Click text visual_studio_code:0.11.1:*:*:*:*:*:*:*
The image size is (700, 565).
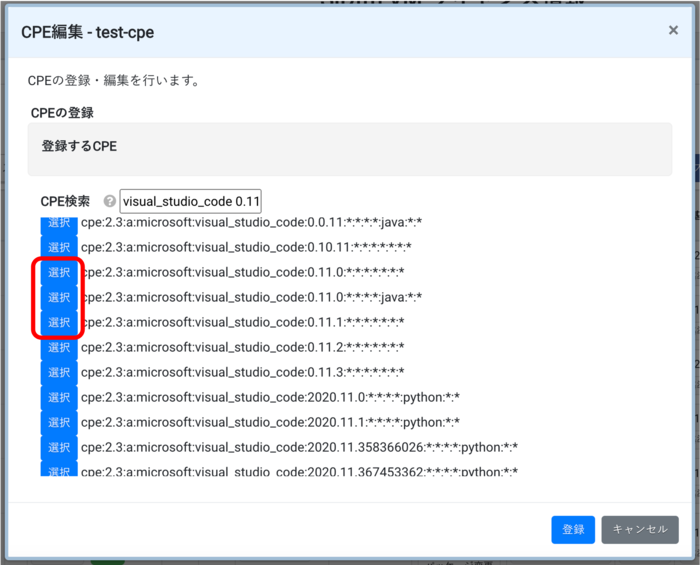coord(242,322)
